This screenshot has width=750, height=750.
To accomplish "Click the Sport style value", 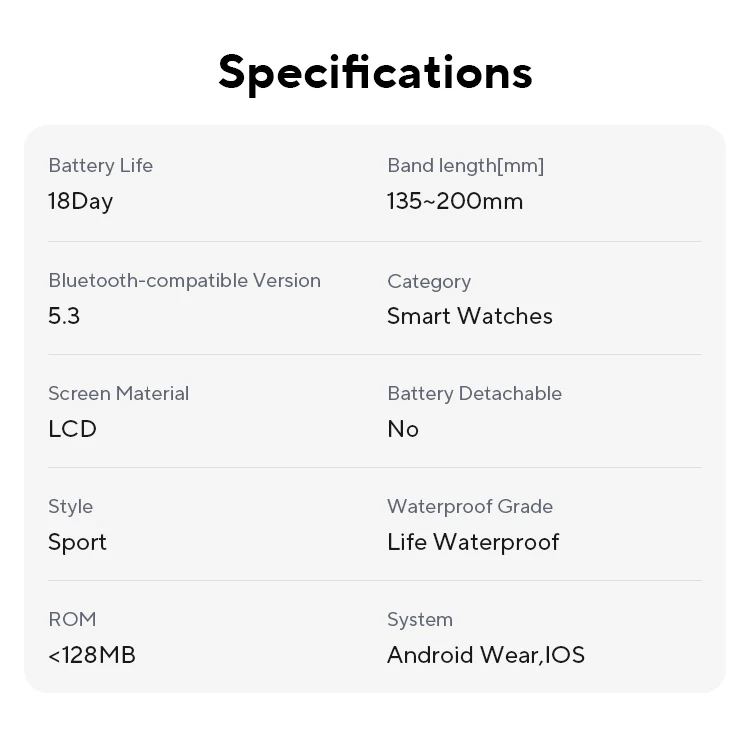I will coord(77,542).
